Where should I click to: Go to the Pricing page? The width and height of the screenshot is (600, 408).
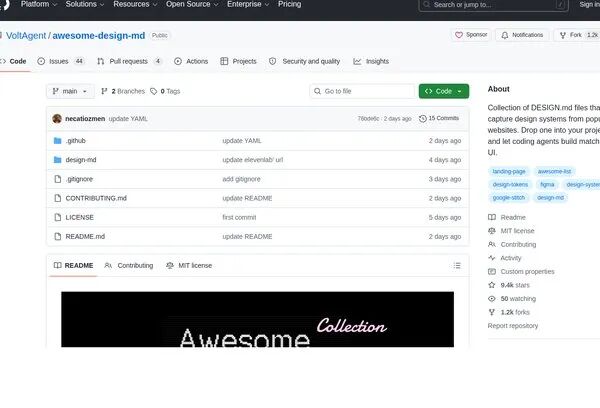click(289, 4)
